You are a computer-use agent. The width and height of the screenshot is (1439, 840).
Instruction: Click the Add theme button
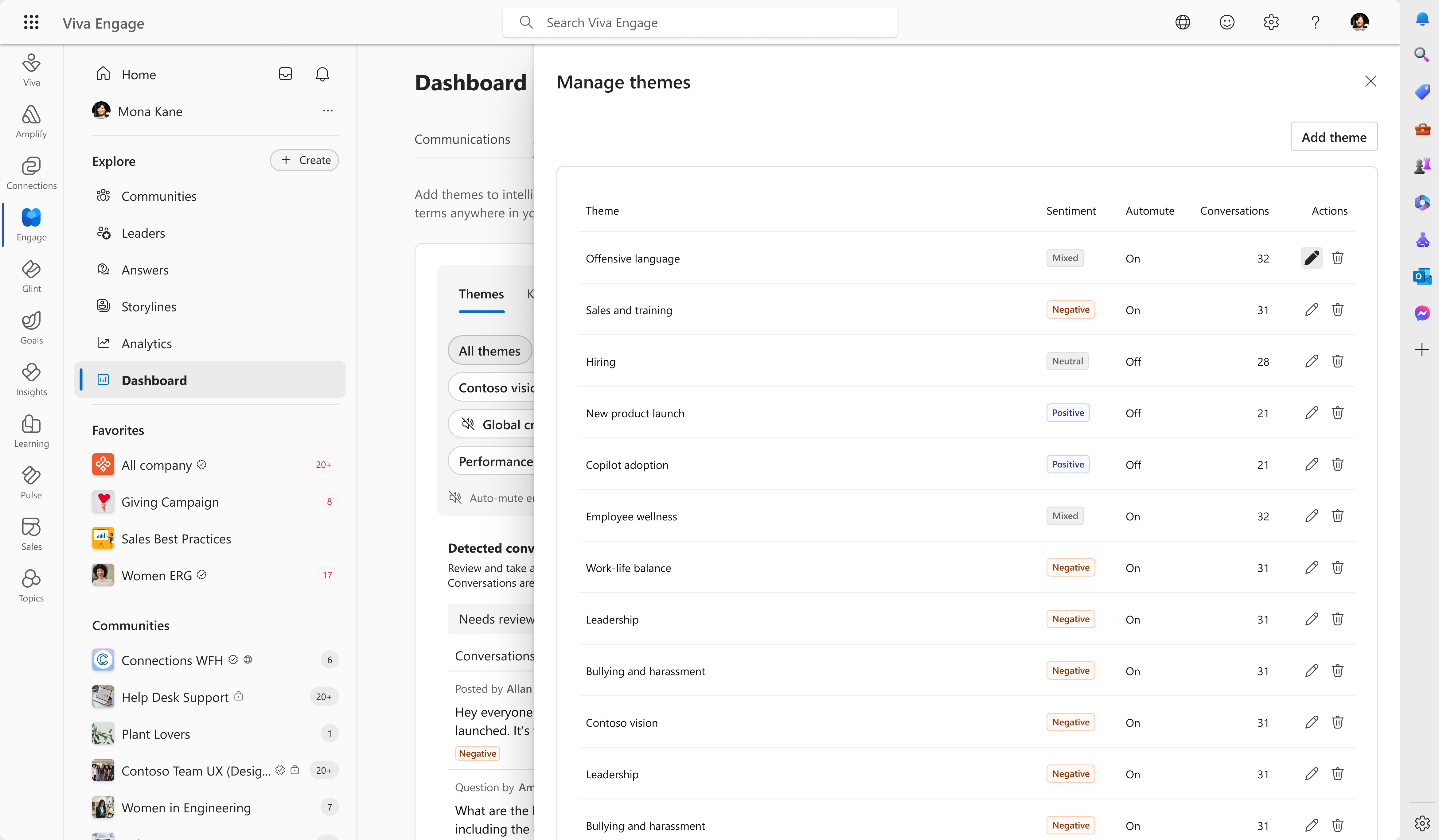[1334, 137]
